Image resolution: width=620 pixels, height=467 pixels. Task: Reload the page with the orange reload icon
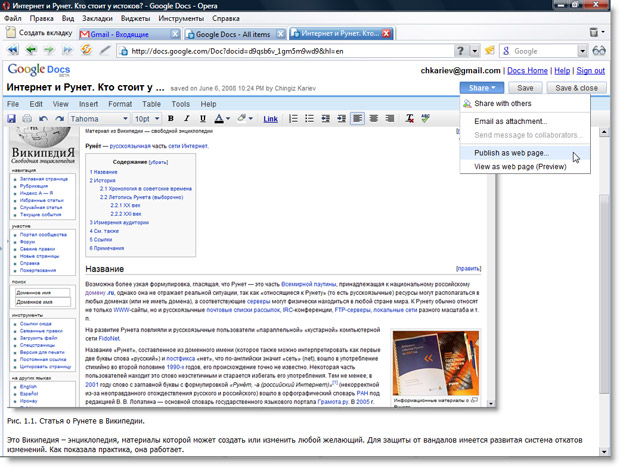pos(86,50)
